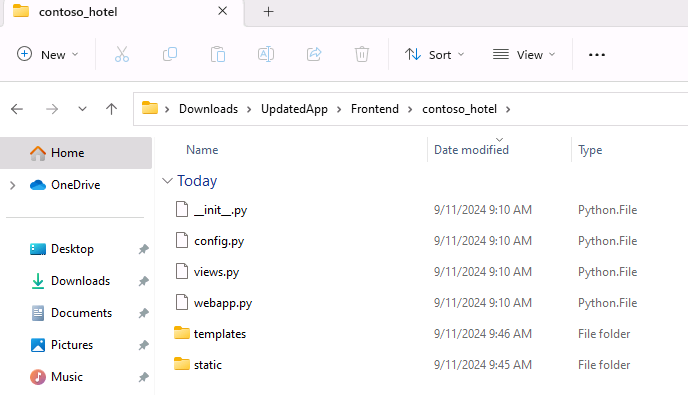Click the config.py file icon

tap(182, 241)
